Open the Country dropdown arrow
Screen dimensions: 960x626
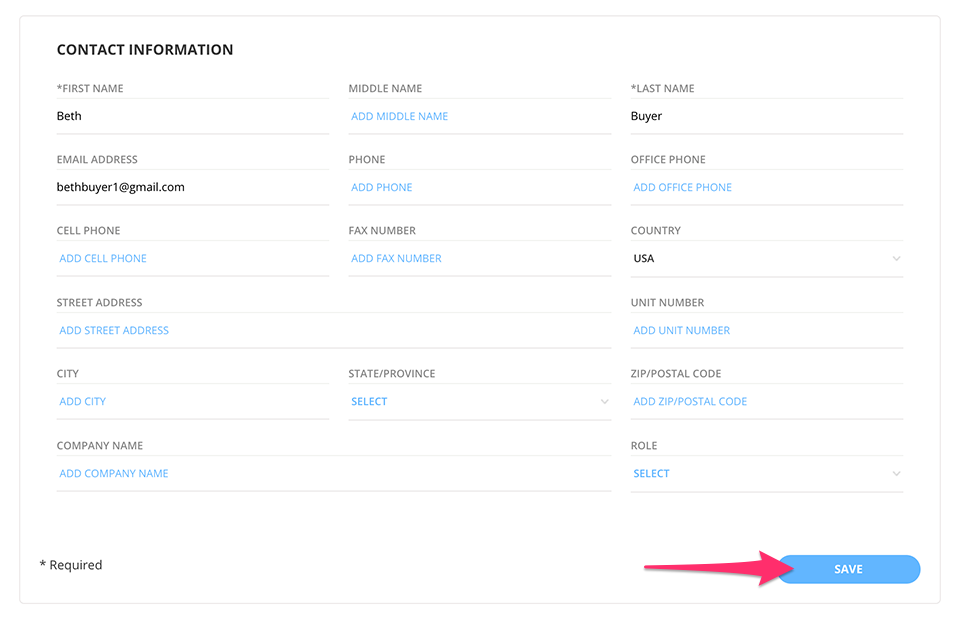point(897,258)
